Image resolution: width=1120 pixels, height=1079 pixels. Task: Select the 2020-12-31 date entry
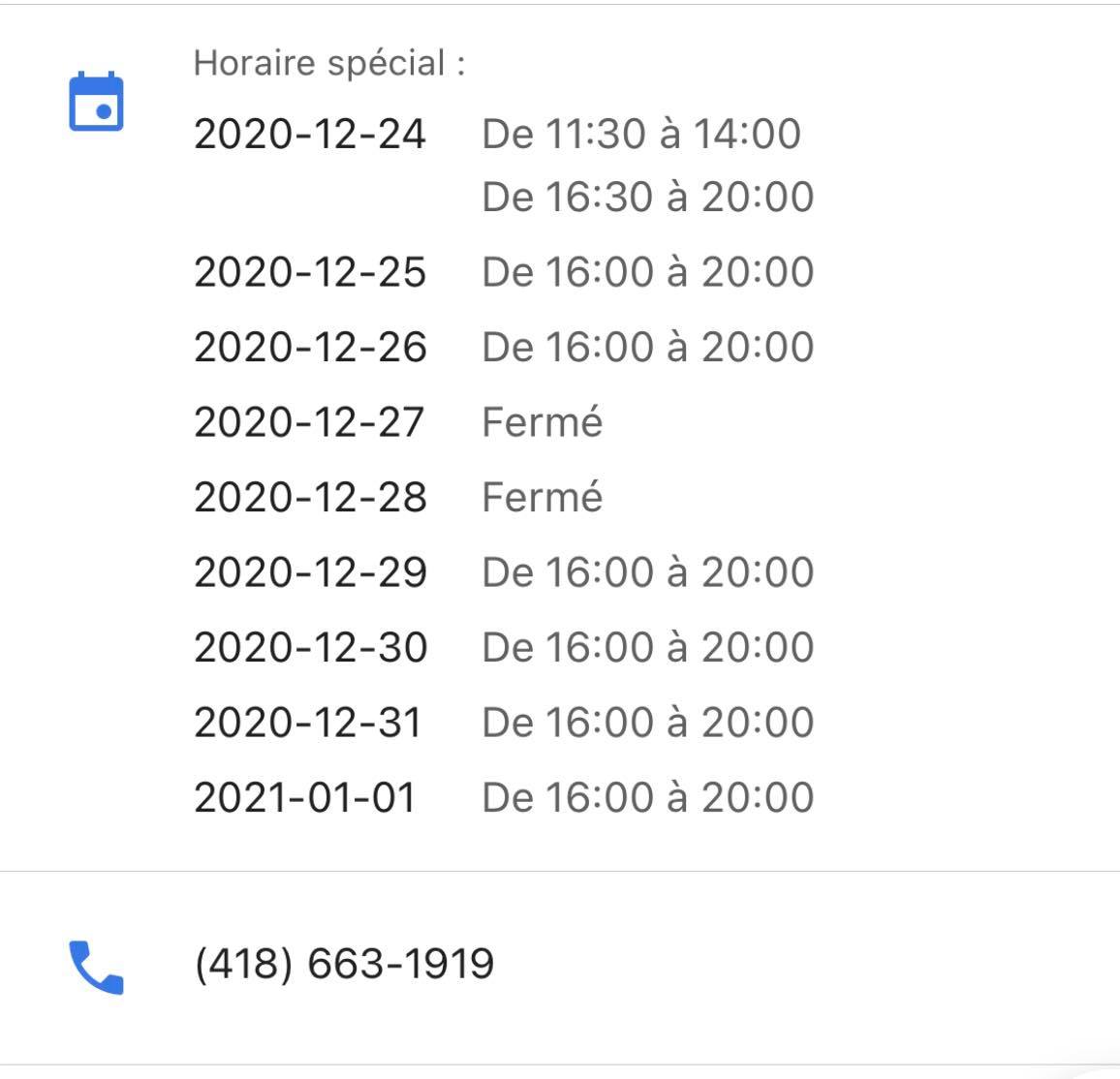click(x=308, y=722)
